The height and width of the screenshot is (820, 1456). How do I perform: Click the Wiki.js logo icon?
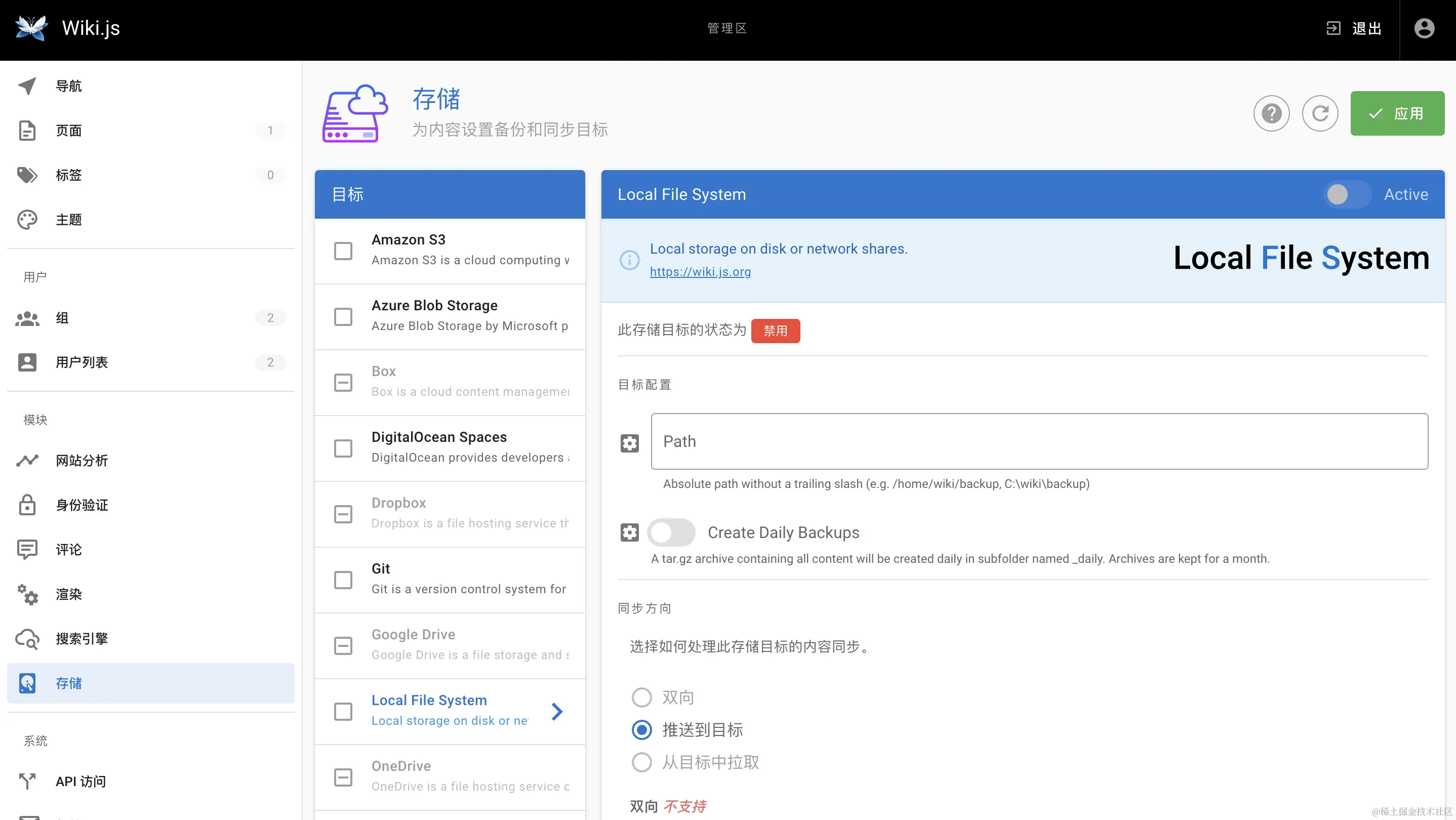pos(31,28)
